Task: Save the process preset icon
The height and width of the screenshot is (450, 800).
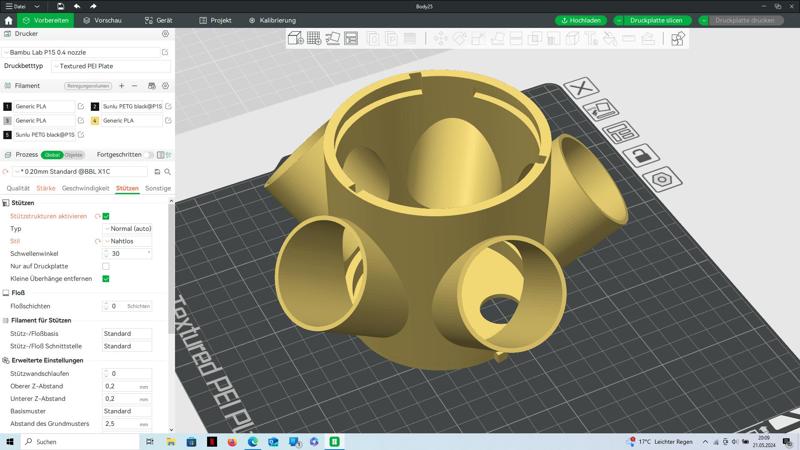Action: [x=157, y=172]
